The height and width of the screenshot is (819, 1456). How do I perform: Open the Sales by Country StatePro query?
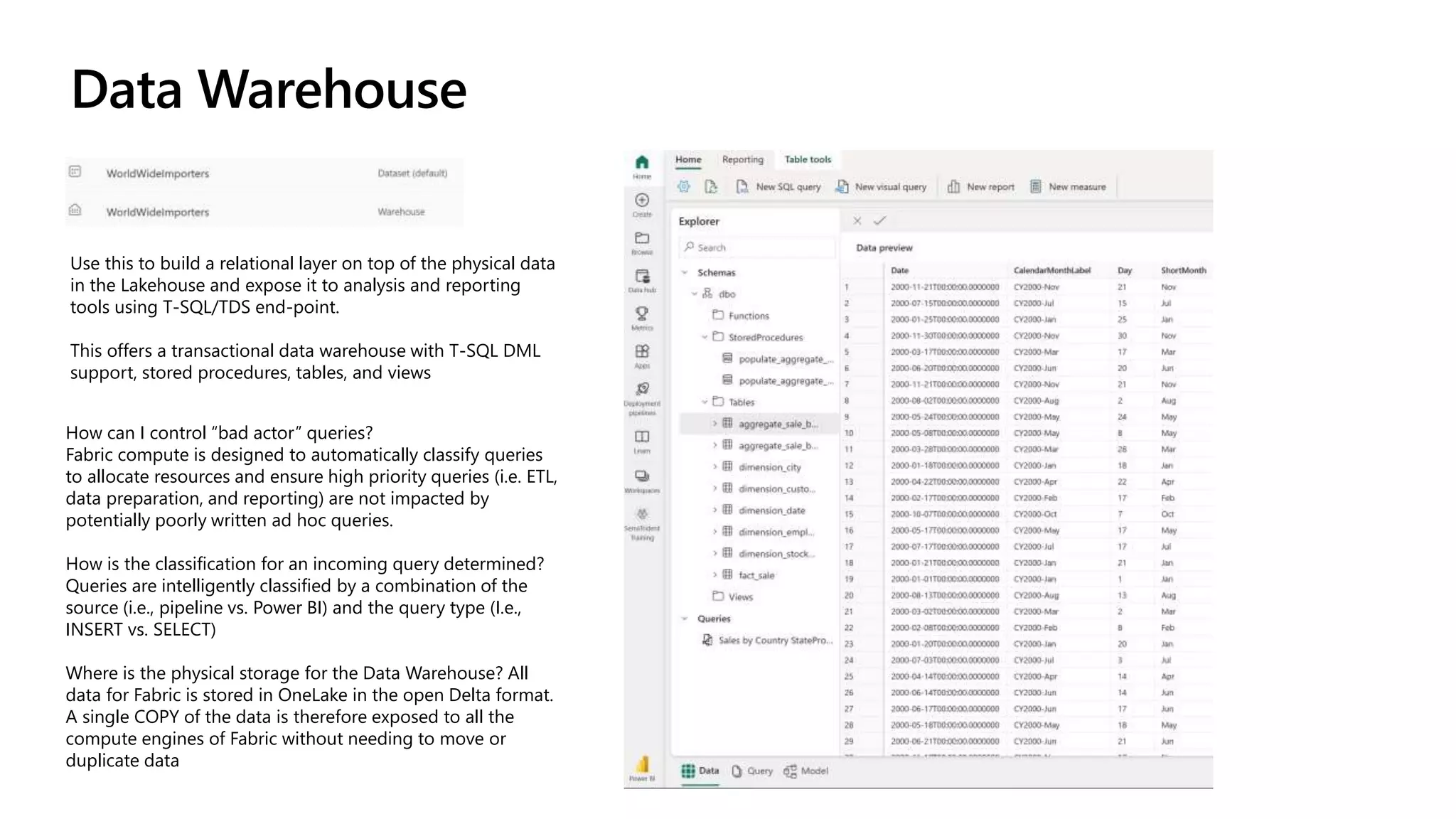(768, 640)
